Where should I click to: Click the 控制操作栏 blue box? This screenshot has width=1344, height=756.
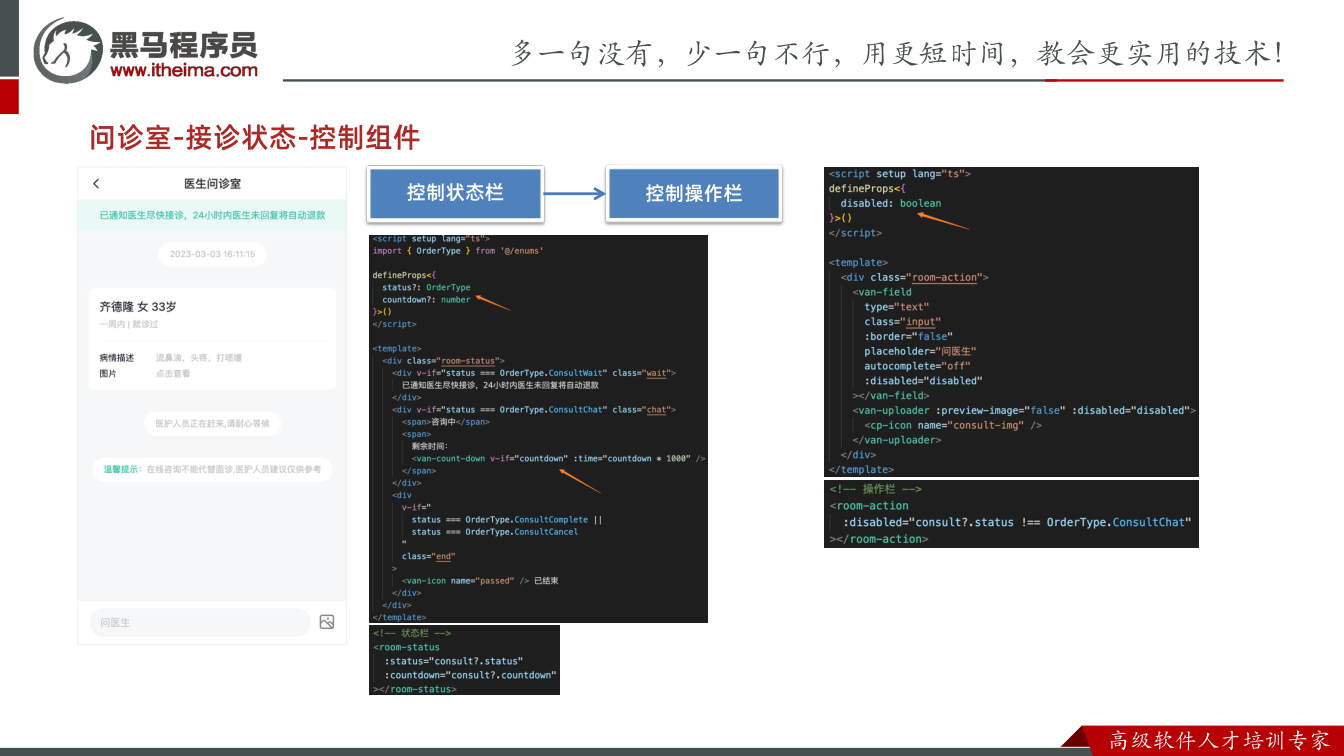tap(693, 194)
